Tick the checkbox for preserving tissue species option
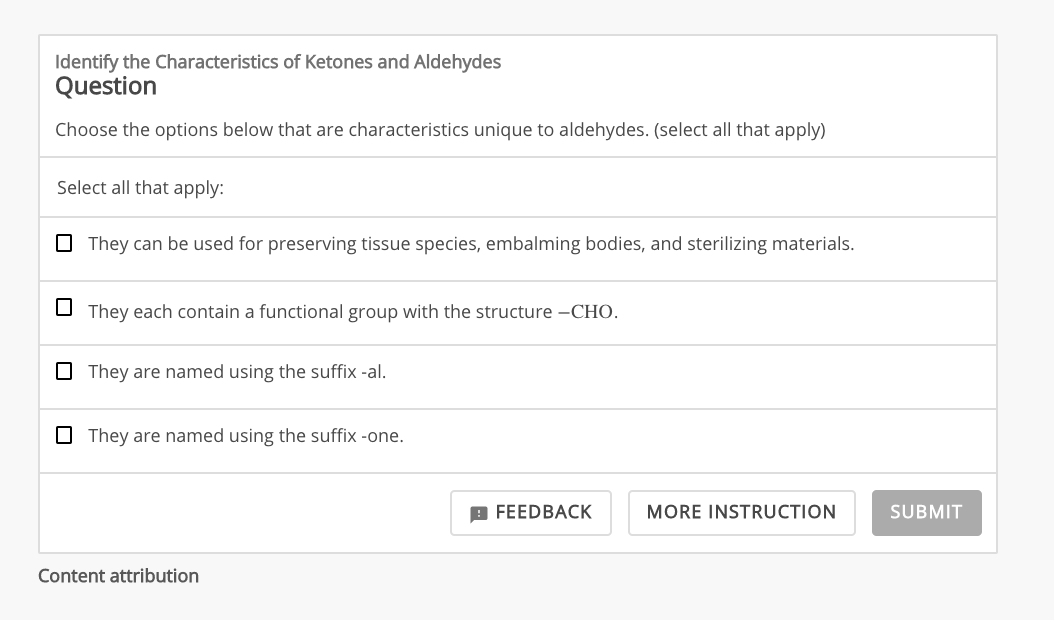Image resolution: width=1054 pixels, height=620 pixels. pos(64,243)
